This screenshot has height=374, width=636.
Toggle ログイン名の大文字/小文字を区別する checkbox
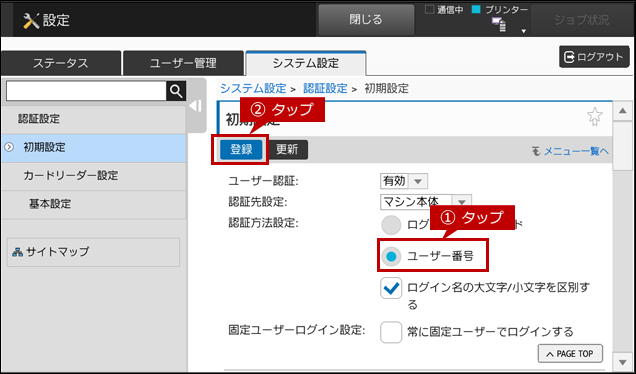click(x=391, y=288)
